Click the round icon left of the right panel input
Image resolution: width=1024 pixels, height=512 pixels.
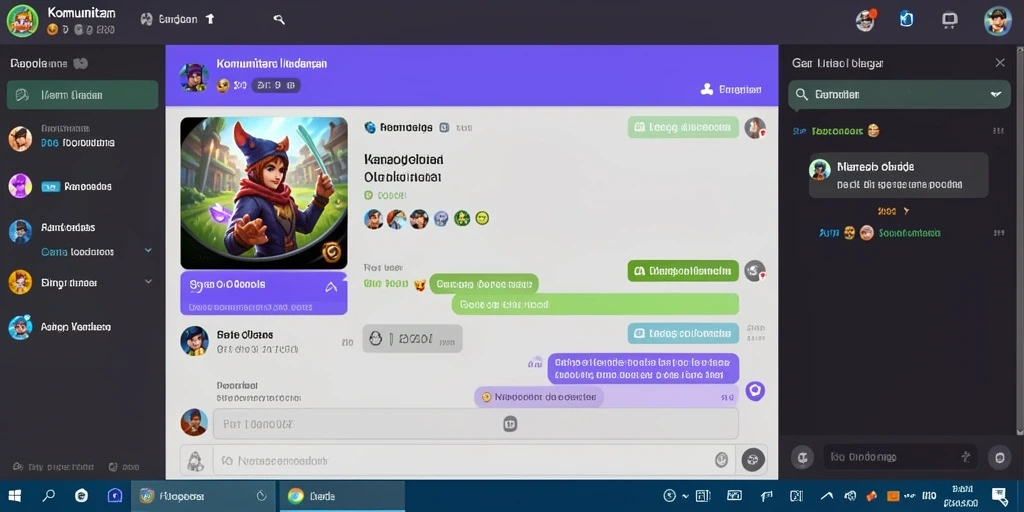point(803,457)
